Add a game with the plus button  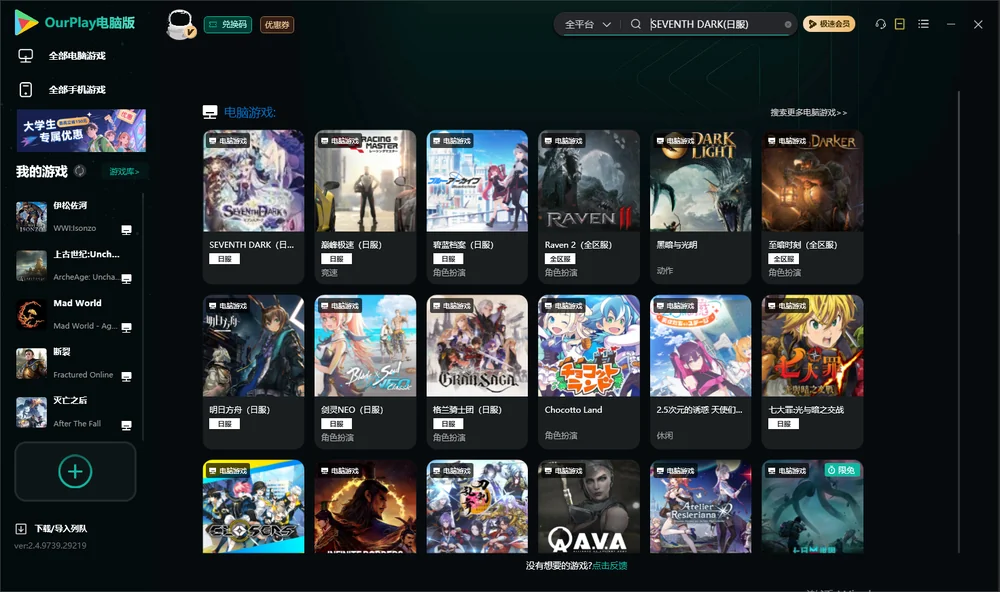(75, 471)
